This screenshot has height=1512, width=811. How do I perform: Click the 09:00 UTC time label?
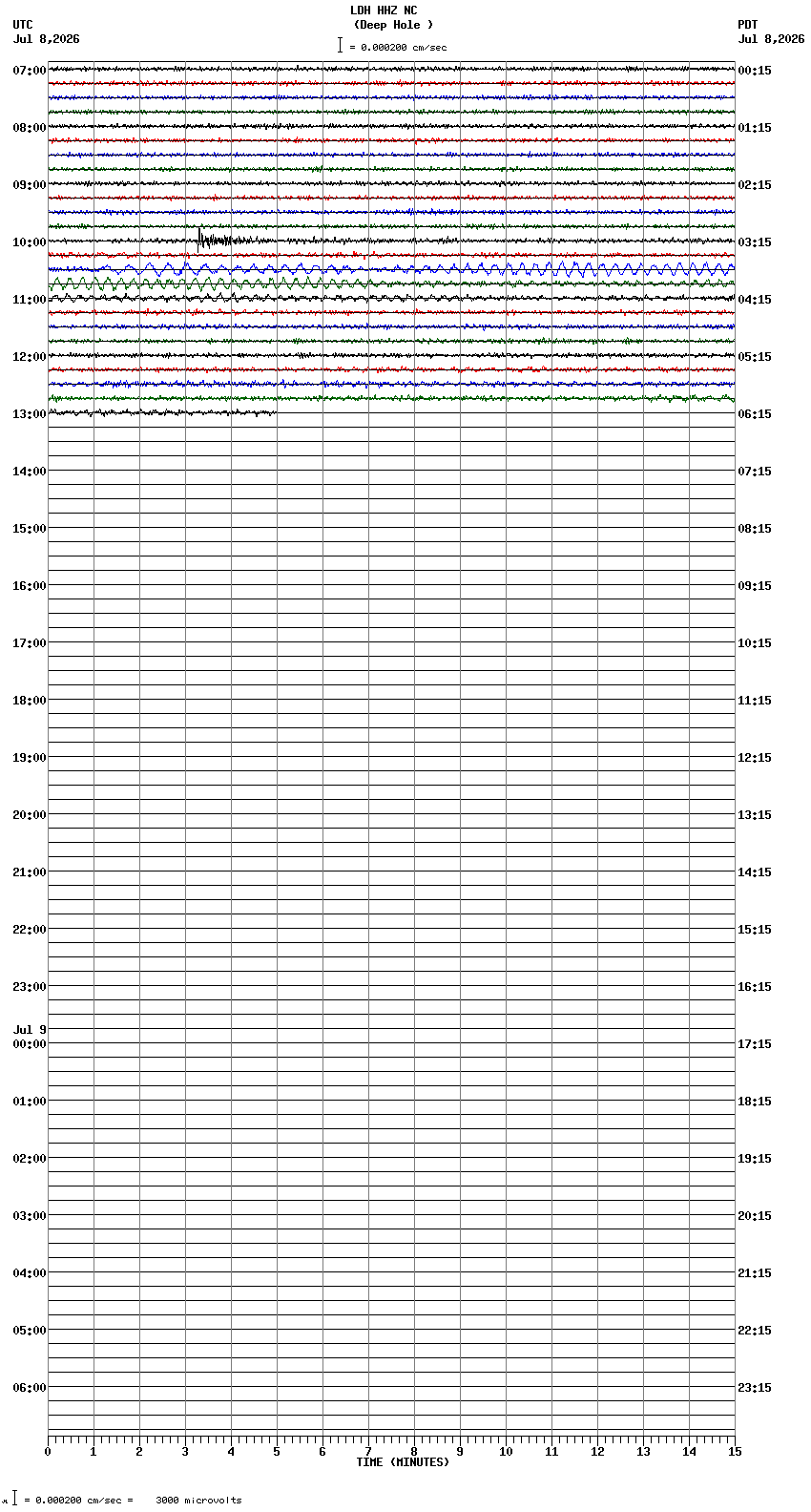tap(30, 185)
